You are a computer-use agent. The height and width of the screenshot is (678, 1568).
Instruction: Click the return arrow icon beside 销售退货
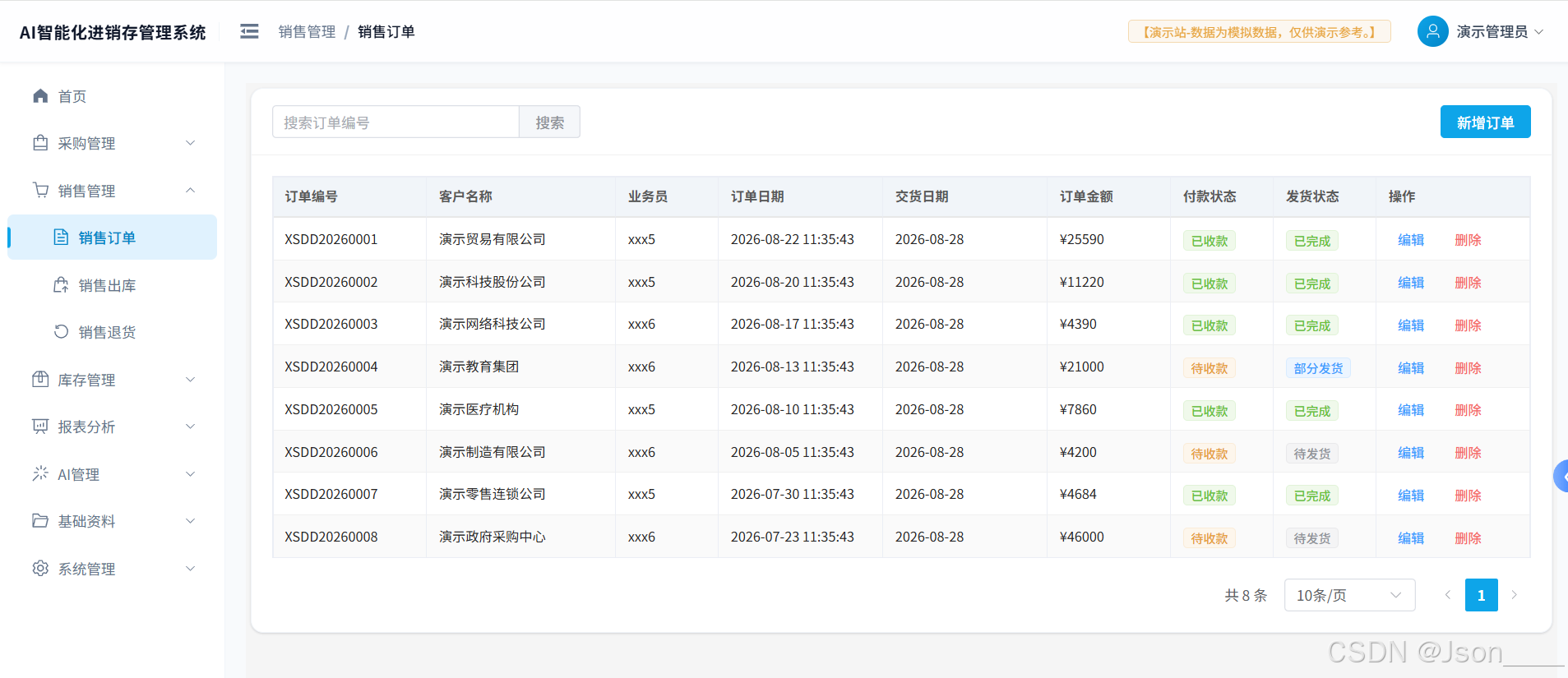tap(61, 332)
